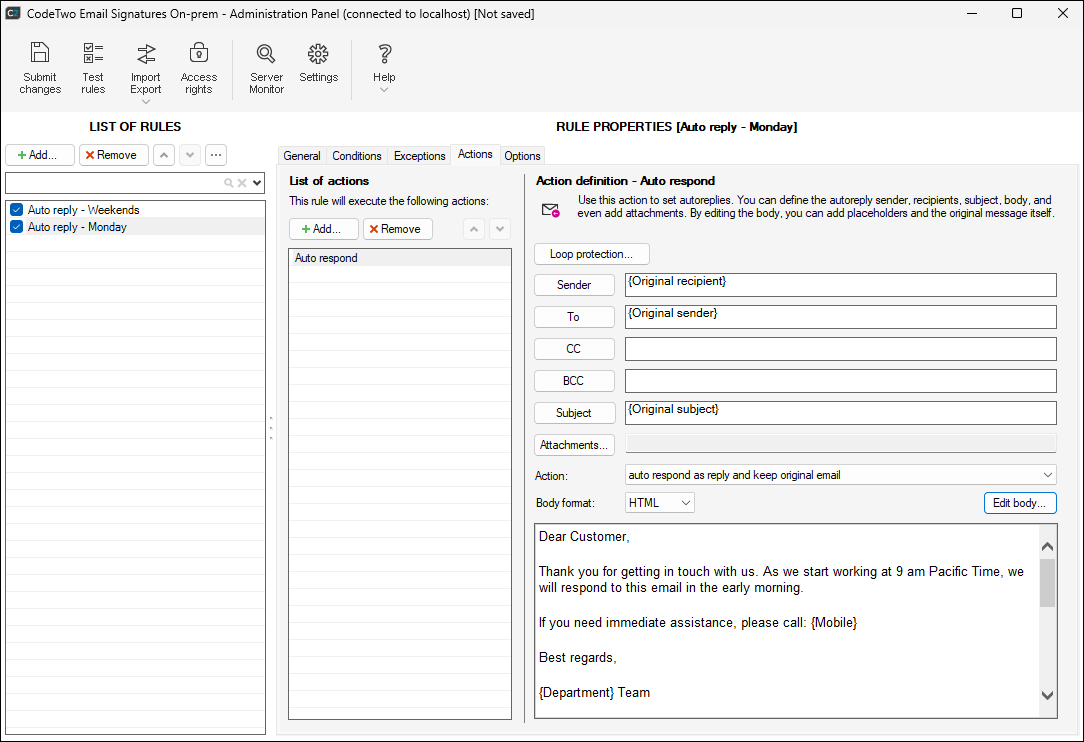Launch the Server Monitor

[266, 67]
